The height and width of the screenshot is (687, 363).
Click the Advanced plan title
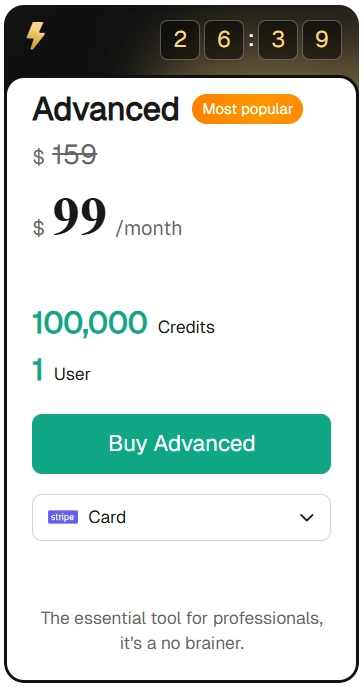[106, 109]
